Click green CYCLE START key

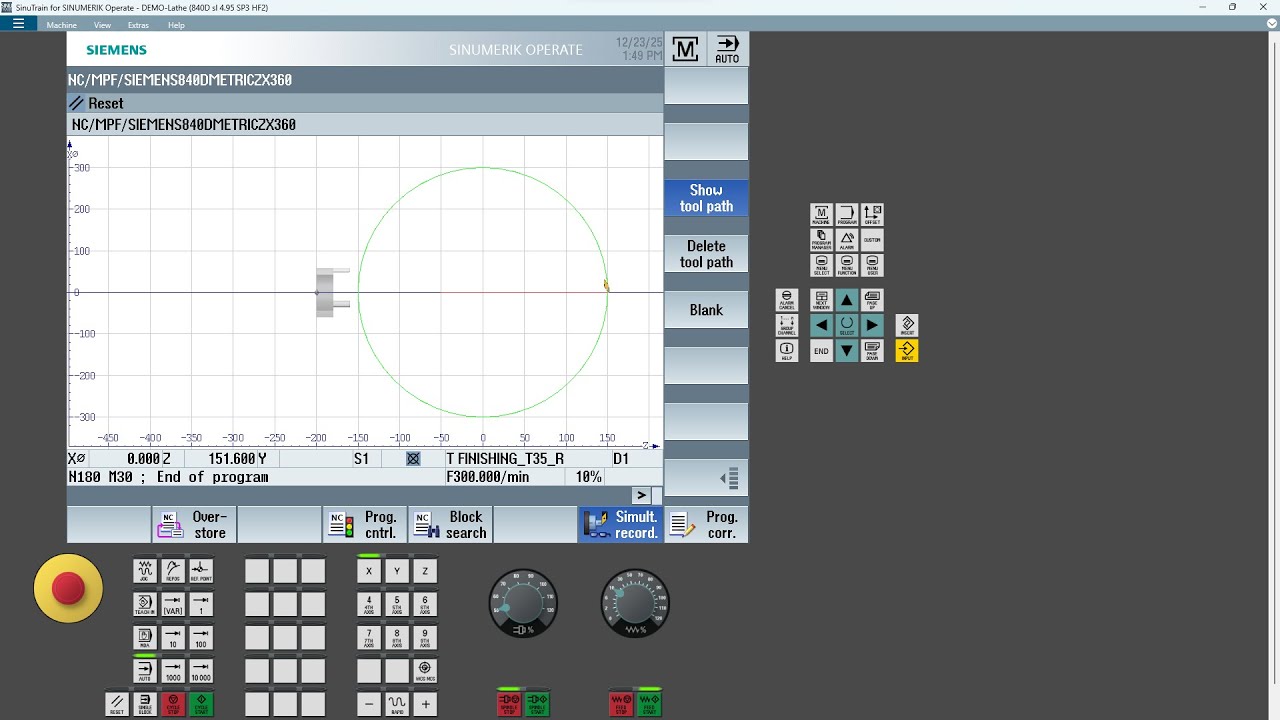201,704
